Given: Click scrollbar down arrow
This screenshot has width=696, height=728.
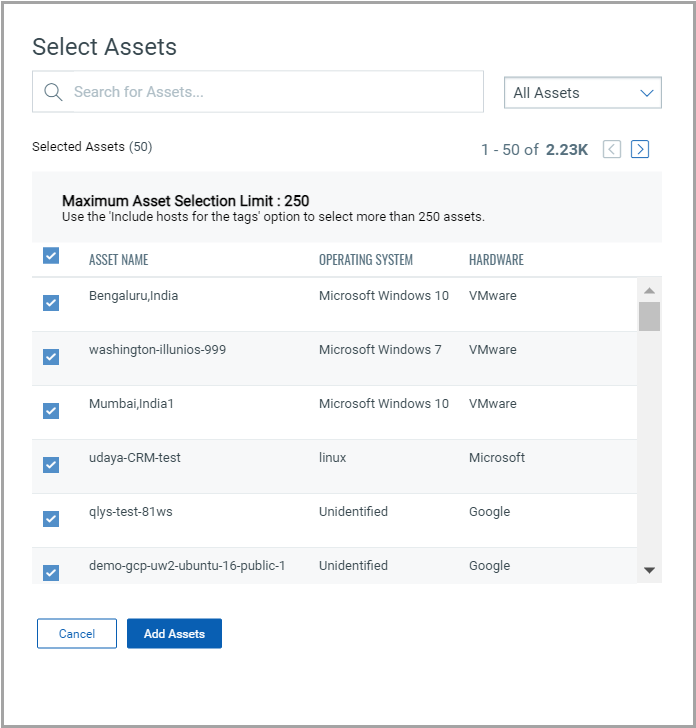Looking at the screenshot, I should point(649,570).
